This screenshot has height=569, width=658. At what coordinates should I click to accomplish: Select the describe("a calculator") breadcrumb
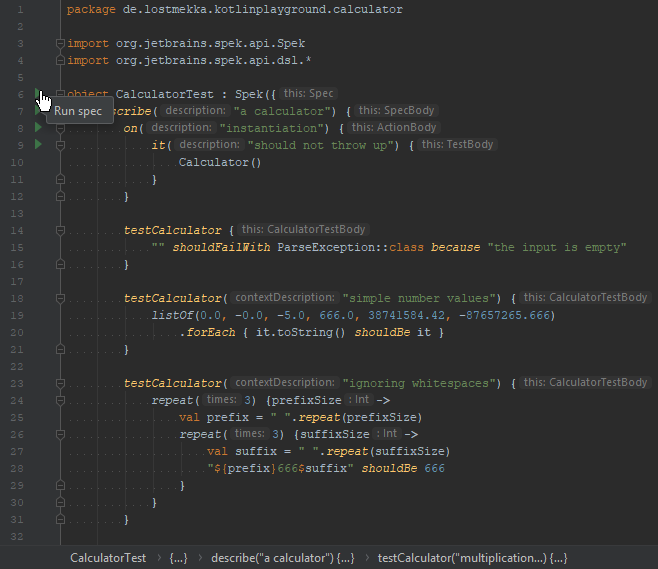pos(282,558)
